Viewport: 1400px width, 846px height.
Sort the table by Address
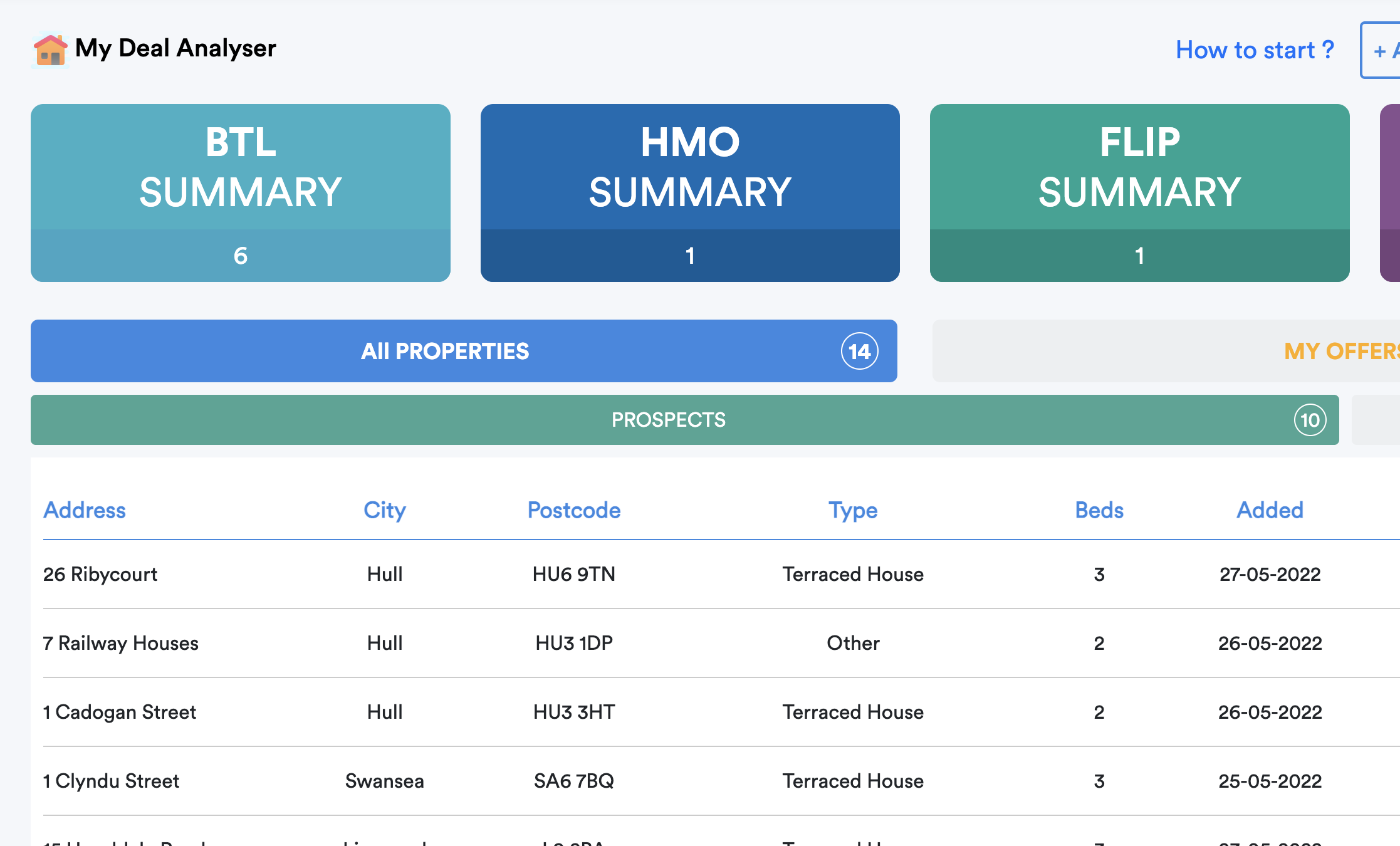click(85, 510)
